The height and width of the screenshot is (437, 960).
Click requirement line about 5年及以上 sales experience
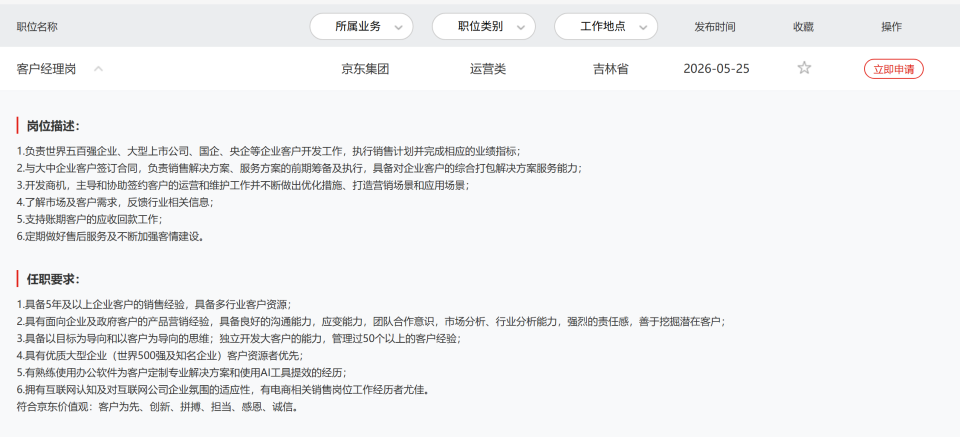pos(154,304)
